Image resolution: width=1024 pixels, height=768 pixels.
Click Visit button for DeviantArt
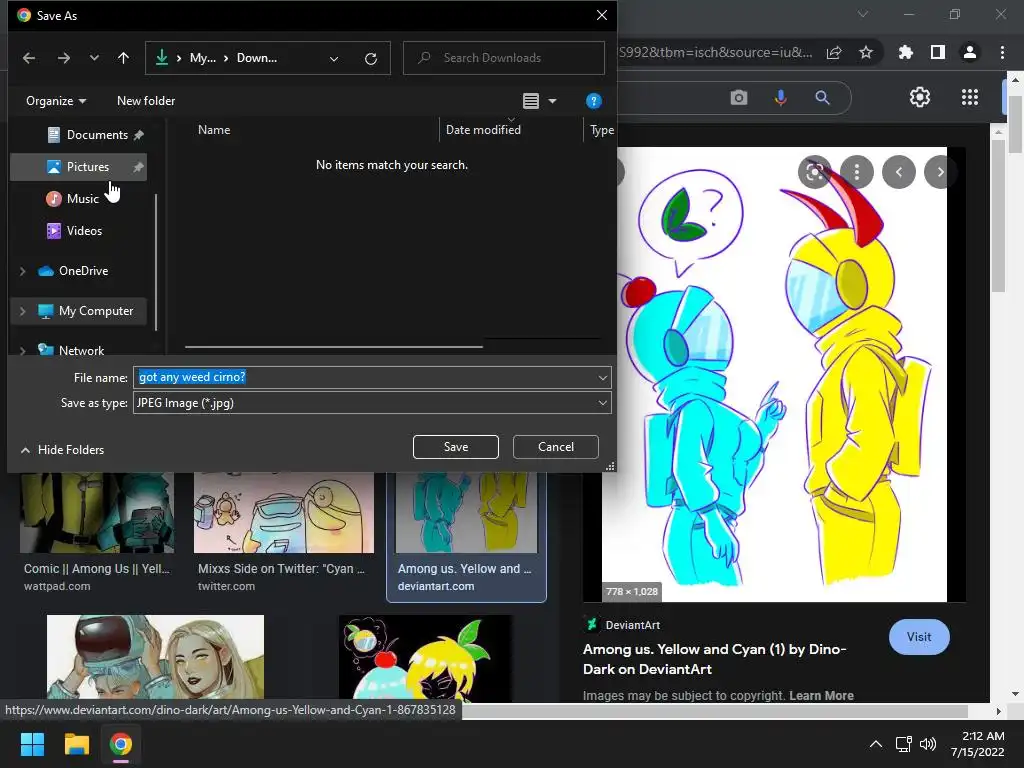pyautogui.click(x=919, y=637)
